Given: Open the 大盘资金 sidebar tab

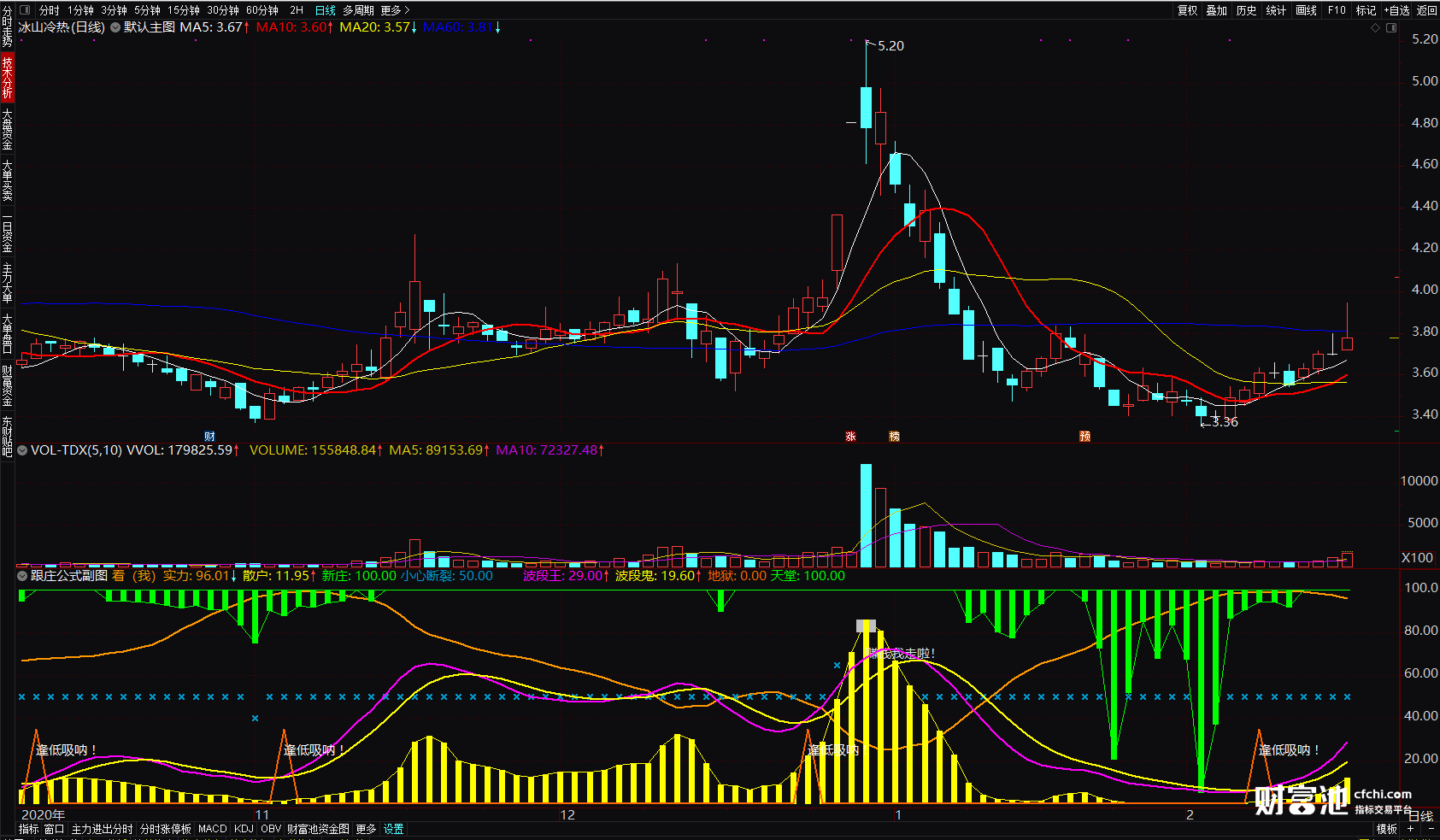Looking at the screenshot, I should [x=7, y=129].
